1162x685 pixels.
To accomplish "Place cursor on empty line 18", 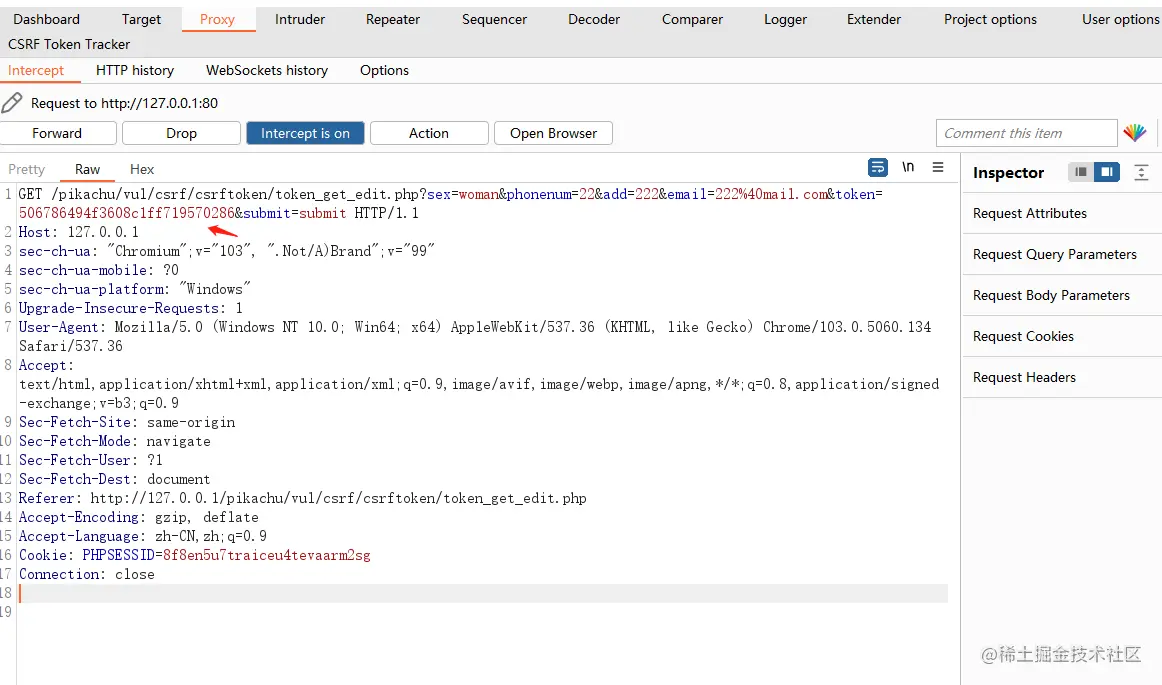I will click(482, 593).
